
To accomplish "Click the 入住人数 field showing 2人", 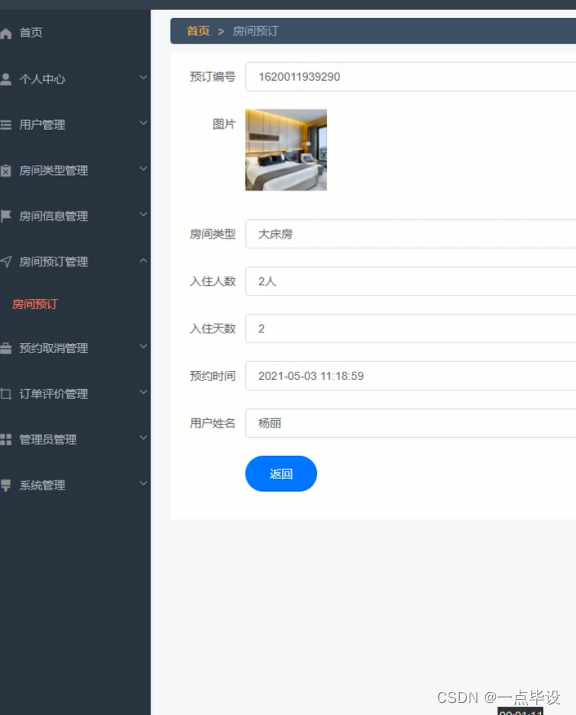I will [x=410, y=281].
